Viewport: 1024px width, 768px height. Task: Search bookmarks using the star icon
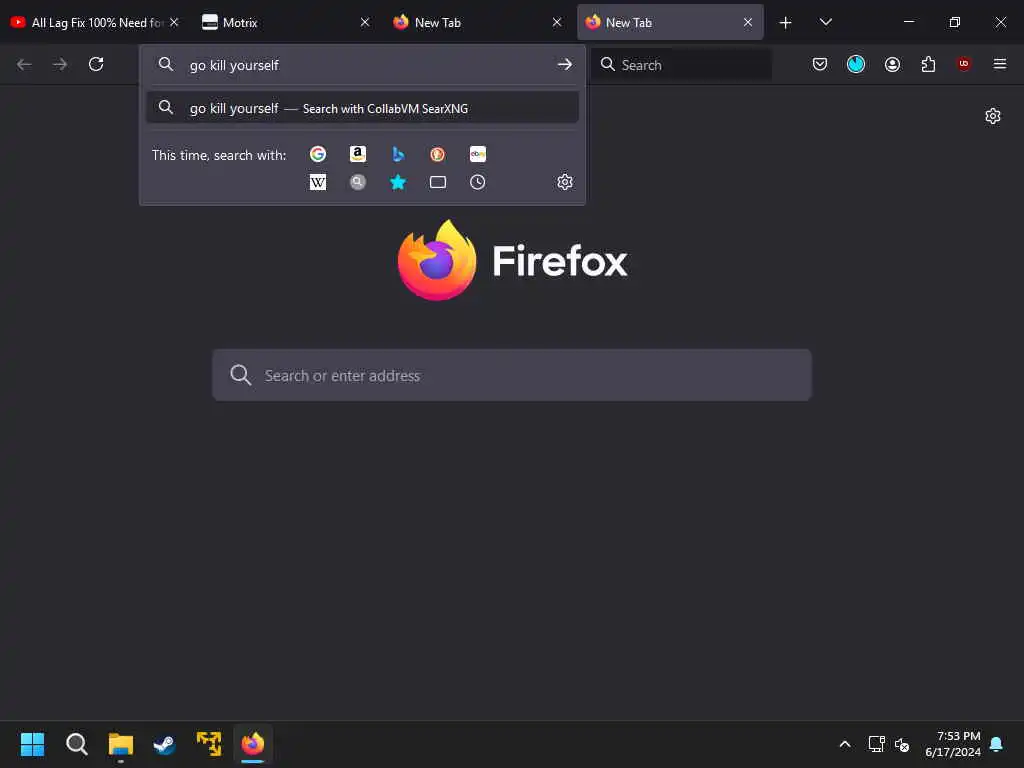[398, 182]
